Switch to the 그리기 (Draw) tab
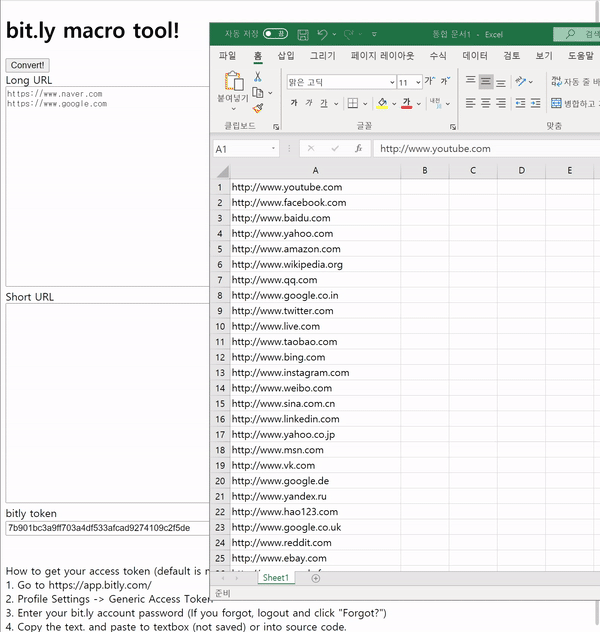600x632 pixels. 322,56
